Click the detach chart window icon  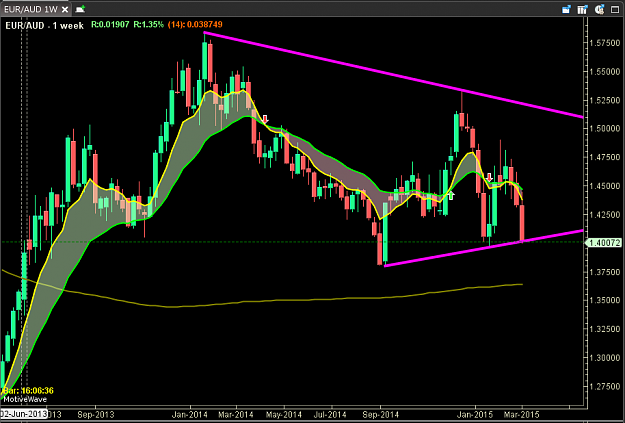pos(566,9)
